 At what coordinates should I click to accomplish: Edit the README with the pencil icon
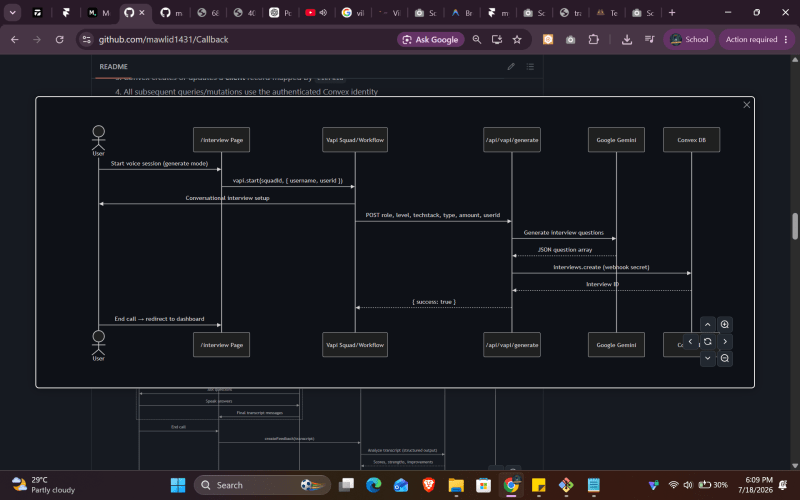511,66
